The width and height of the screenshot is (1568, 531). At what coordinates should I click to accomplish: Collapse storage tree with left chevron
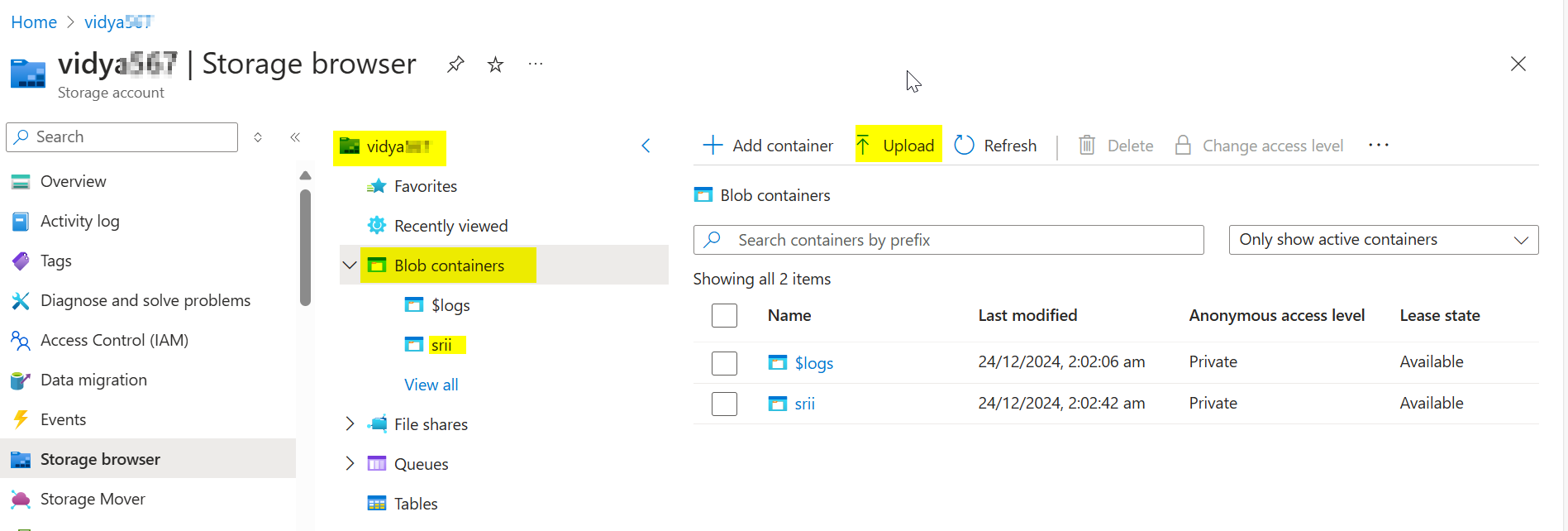[x=646, y=146]
